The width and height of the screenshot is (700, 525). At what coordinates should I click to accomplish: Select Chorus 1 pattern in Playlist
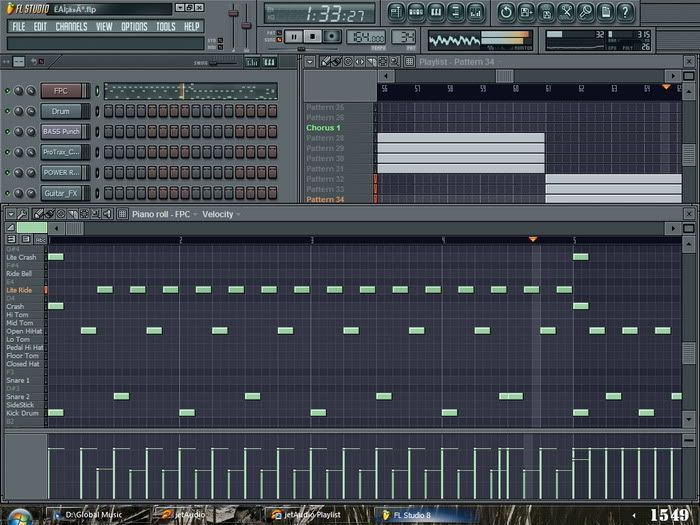pos(323,128)
